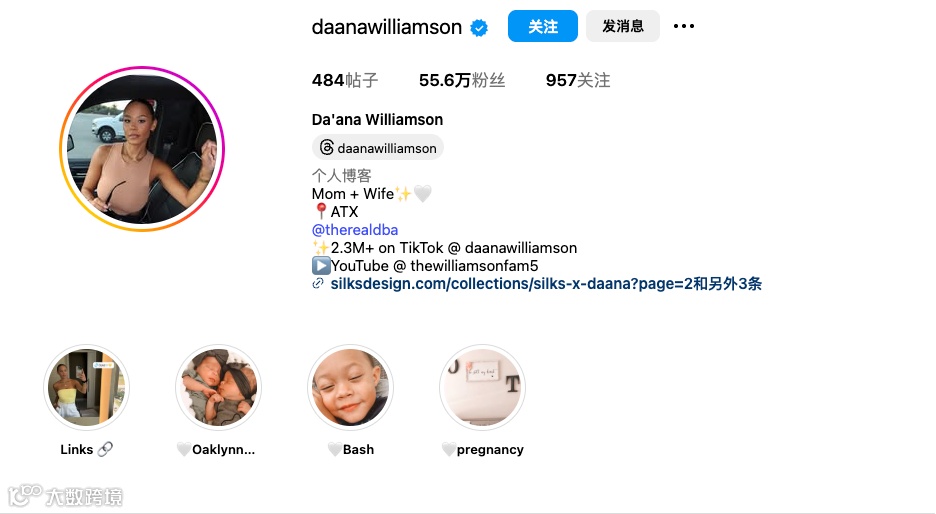
Task: Click the Links highlight label text
Action: (x=76, y=450)
